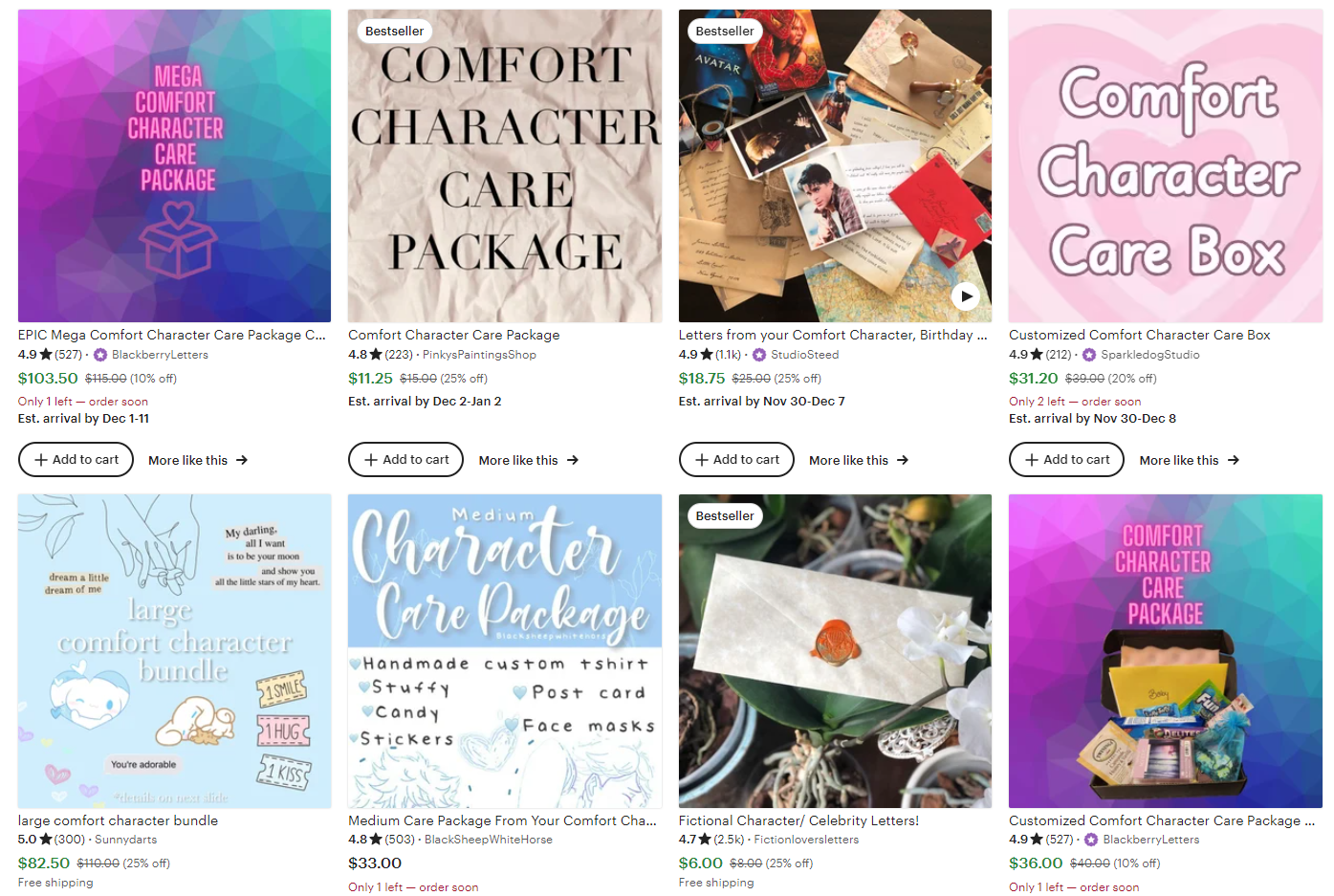
Task: Open Fictional Character/ Celebrity Letters listing title
Action: pos(798,820)
